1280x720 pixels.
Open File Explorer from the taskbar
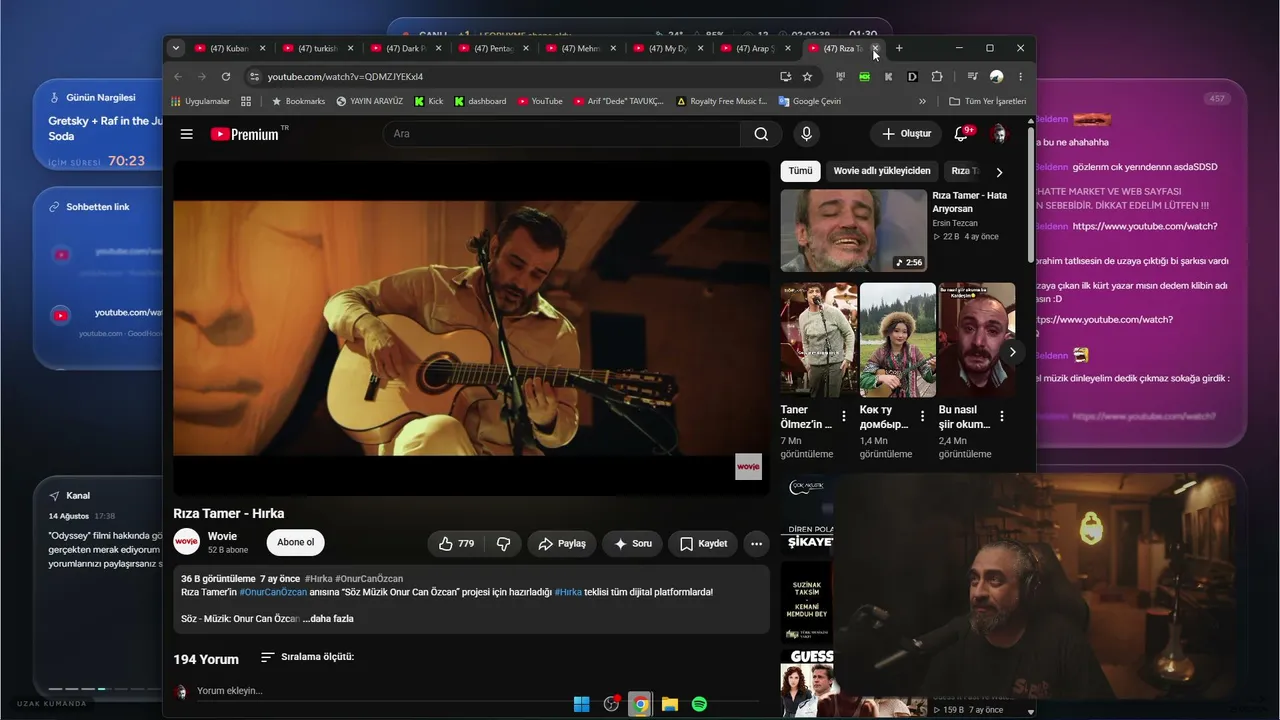click(x=670, y=704)
